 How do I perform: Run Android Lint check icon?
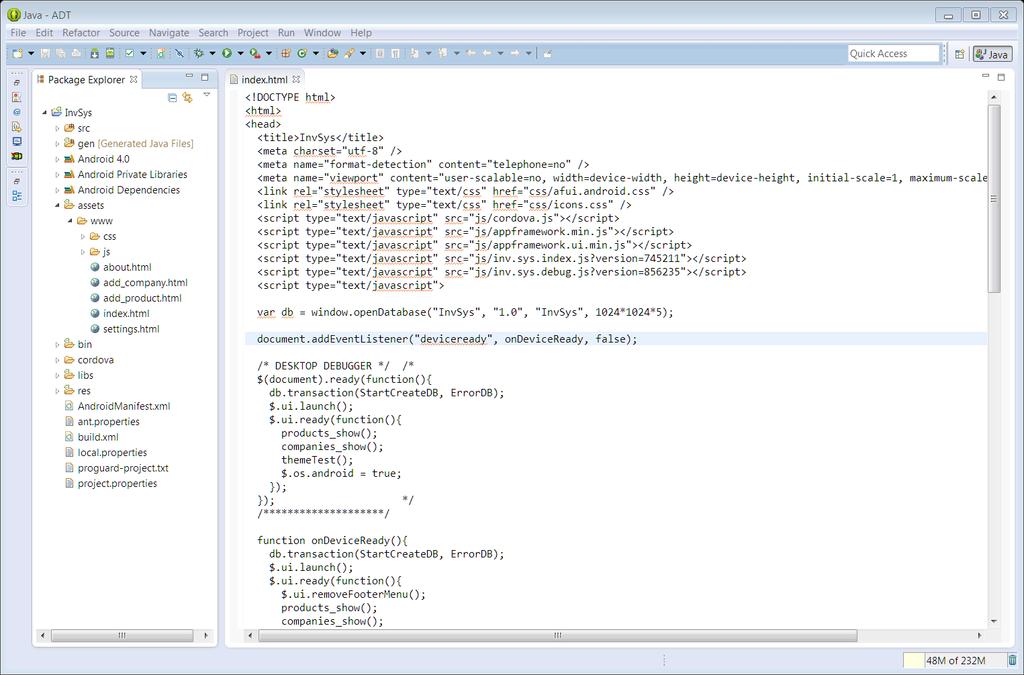coord(129,54)
